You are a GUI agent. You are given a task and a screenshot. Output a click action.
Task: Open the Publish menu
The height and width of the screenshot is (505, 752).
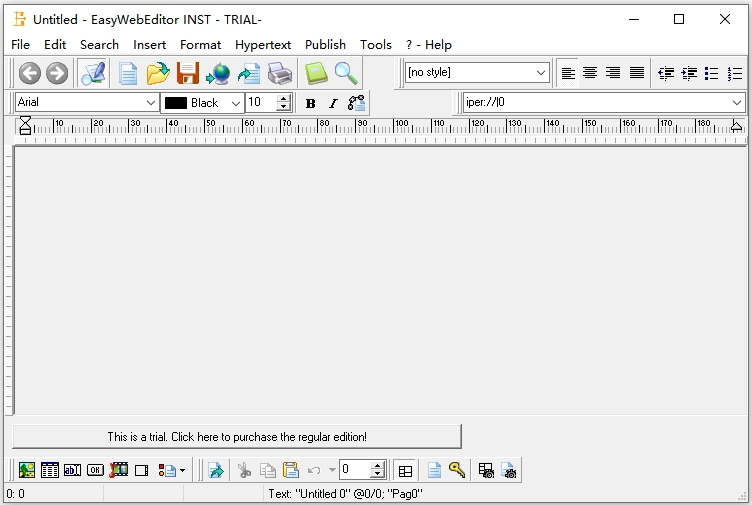coord(325,45)
